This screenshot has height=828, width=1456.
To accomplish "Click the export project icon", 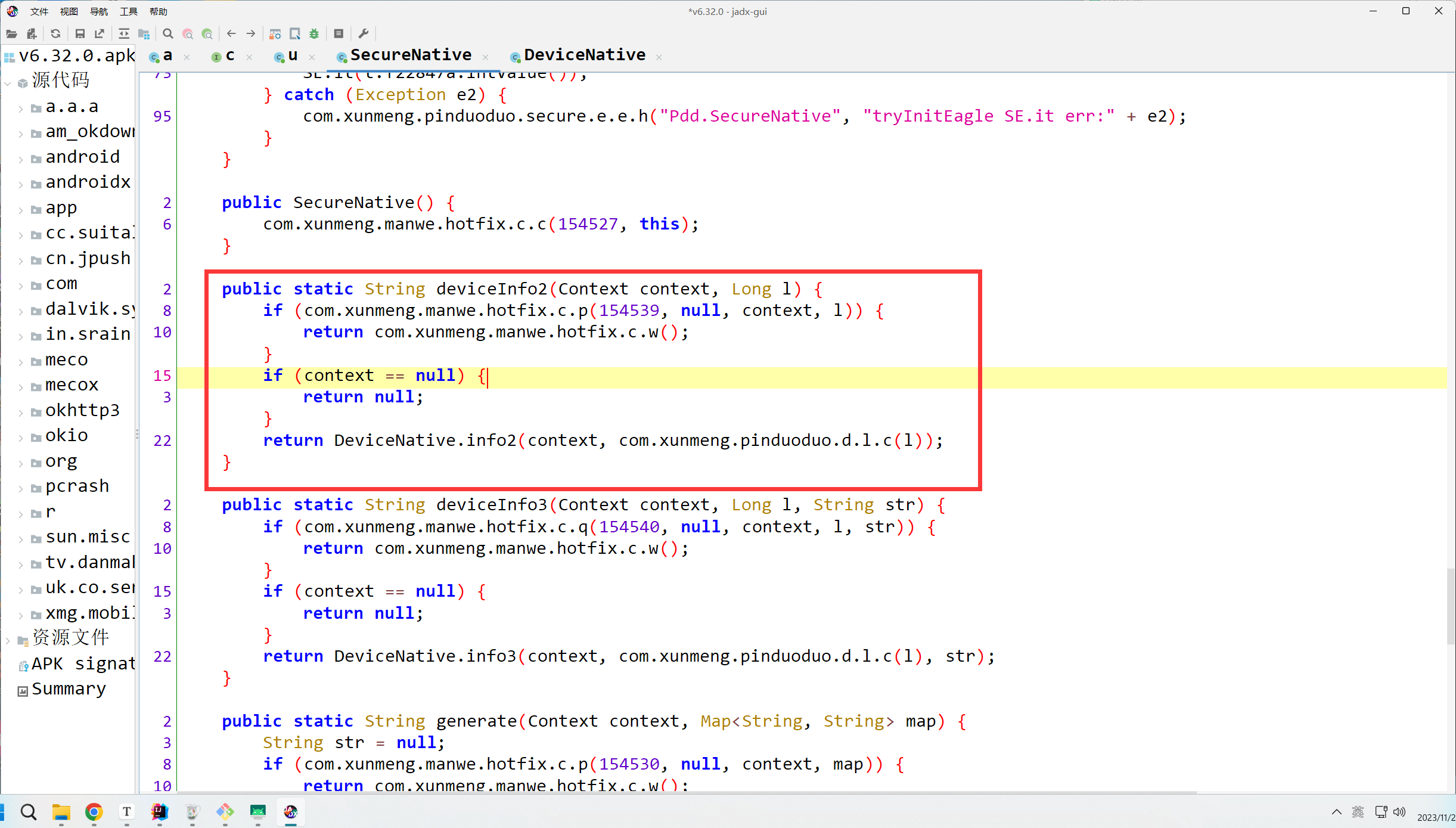I will pyautogui.click(x=100, y=34).
